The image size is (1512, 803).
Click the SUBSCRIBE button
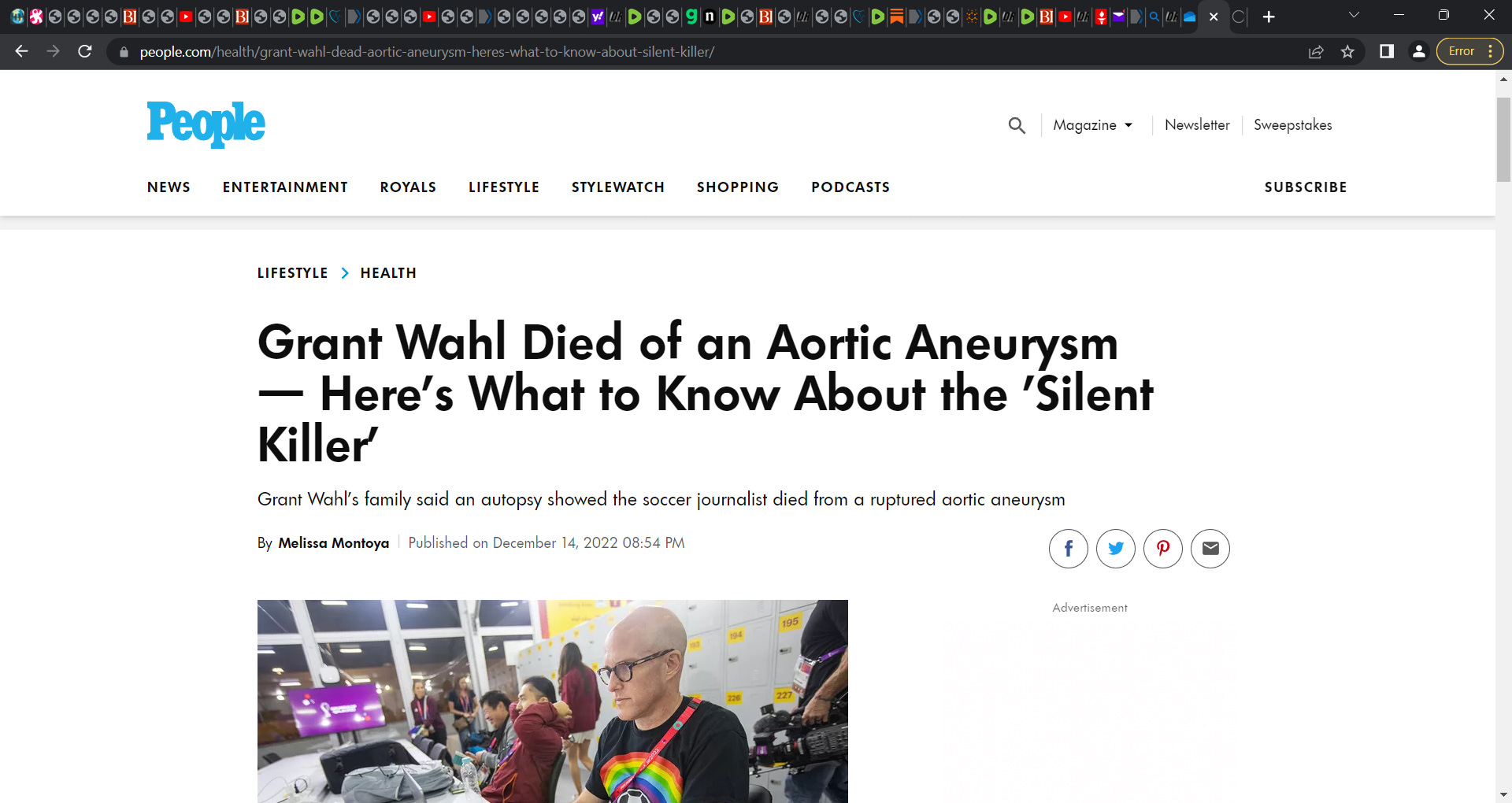coord(1306,187)
